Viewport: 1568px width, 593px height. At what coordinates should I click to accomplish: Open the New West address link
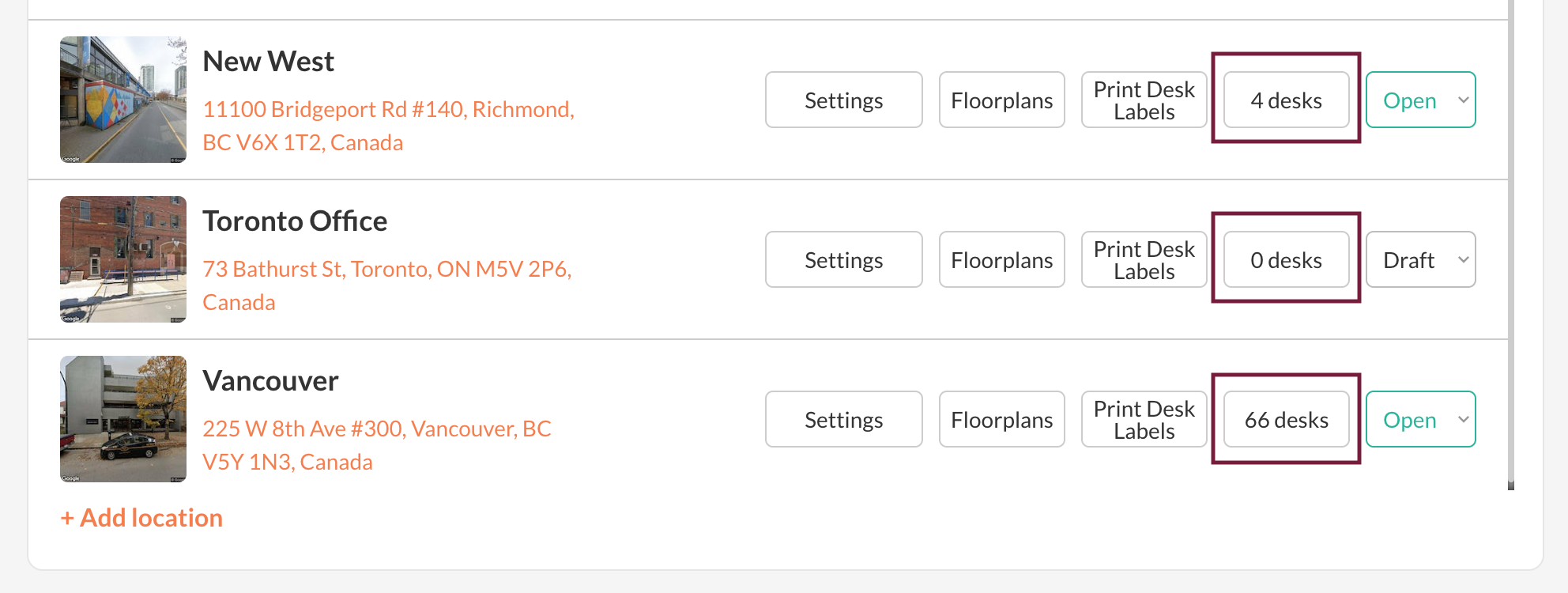coord(387,125)
